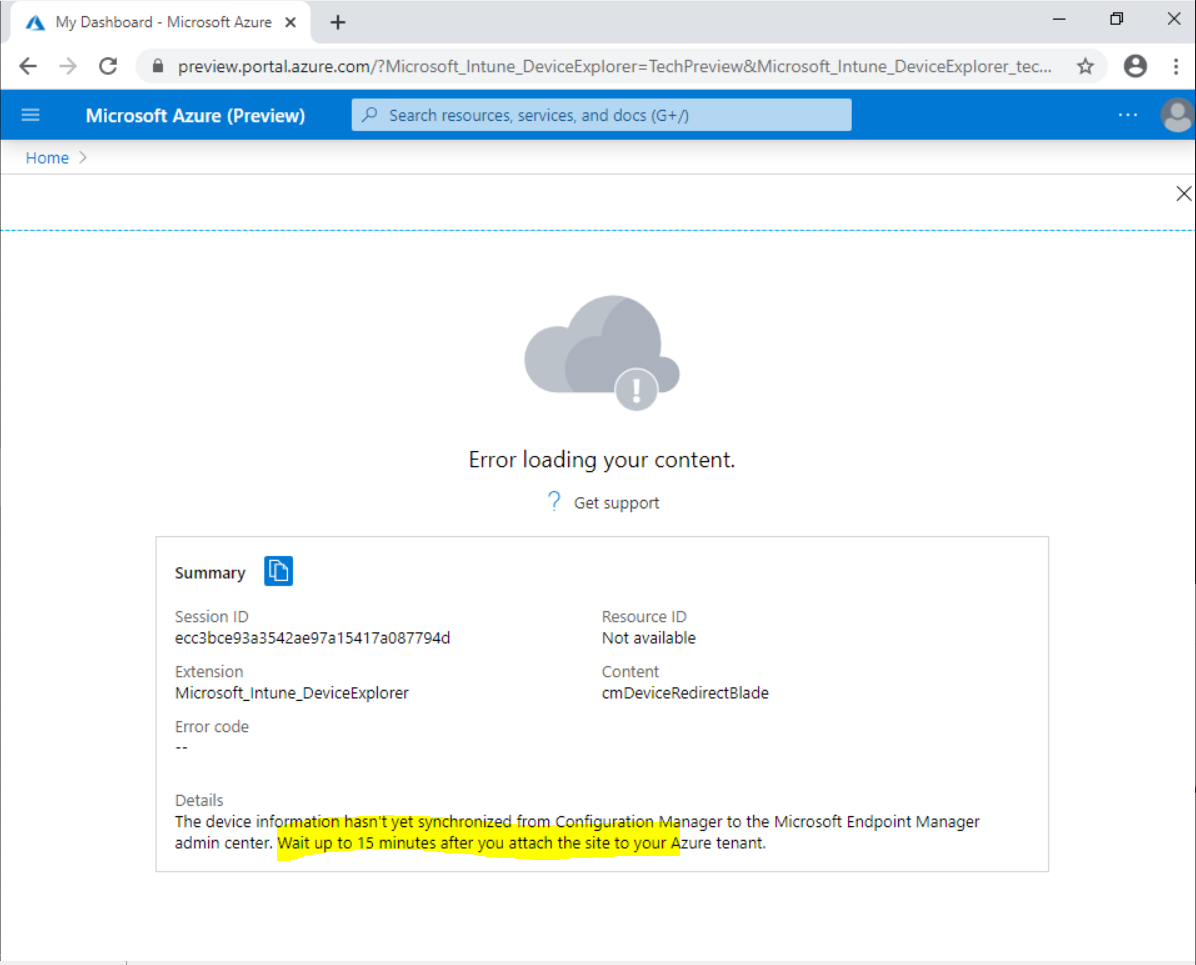Click the padlock site info icon

pos(158,66)
